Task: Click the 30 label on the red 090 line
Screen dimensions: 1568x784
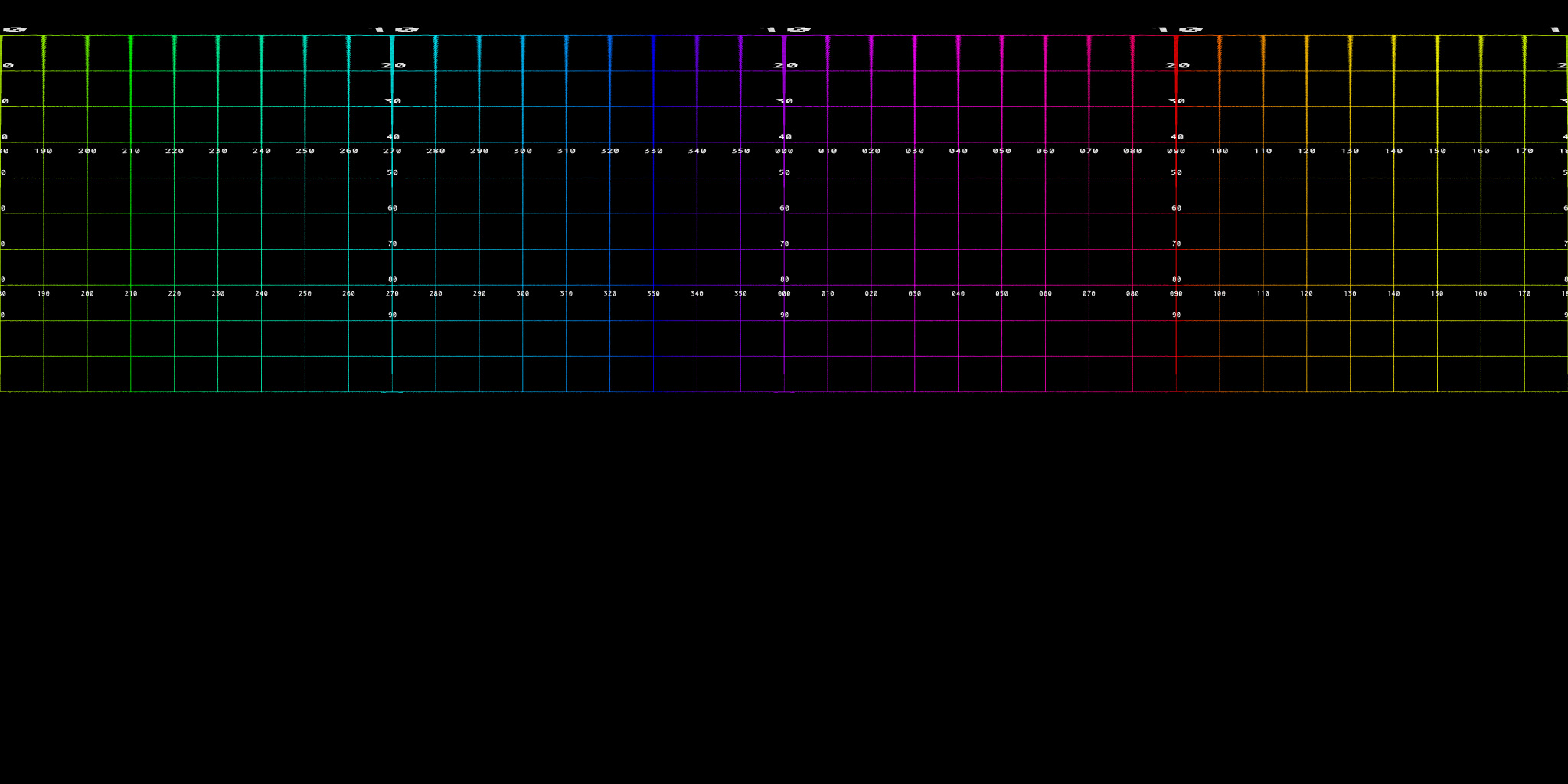Action: pos(1177,101)
